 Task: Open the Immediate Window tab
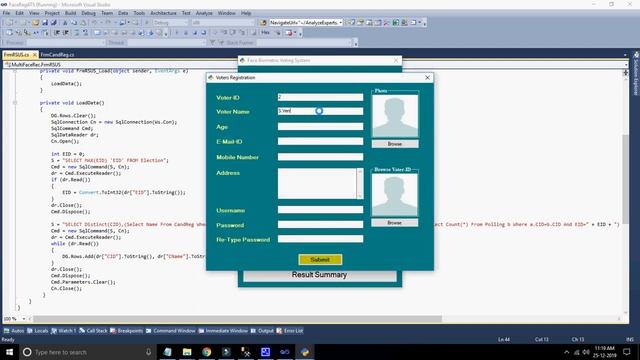click(223, 331)
